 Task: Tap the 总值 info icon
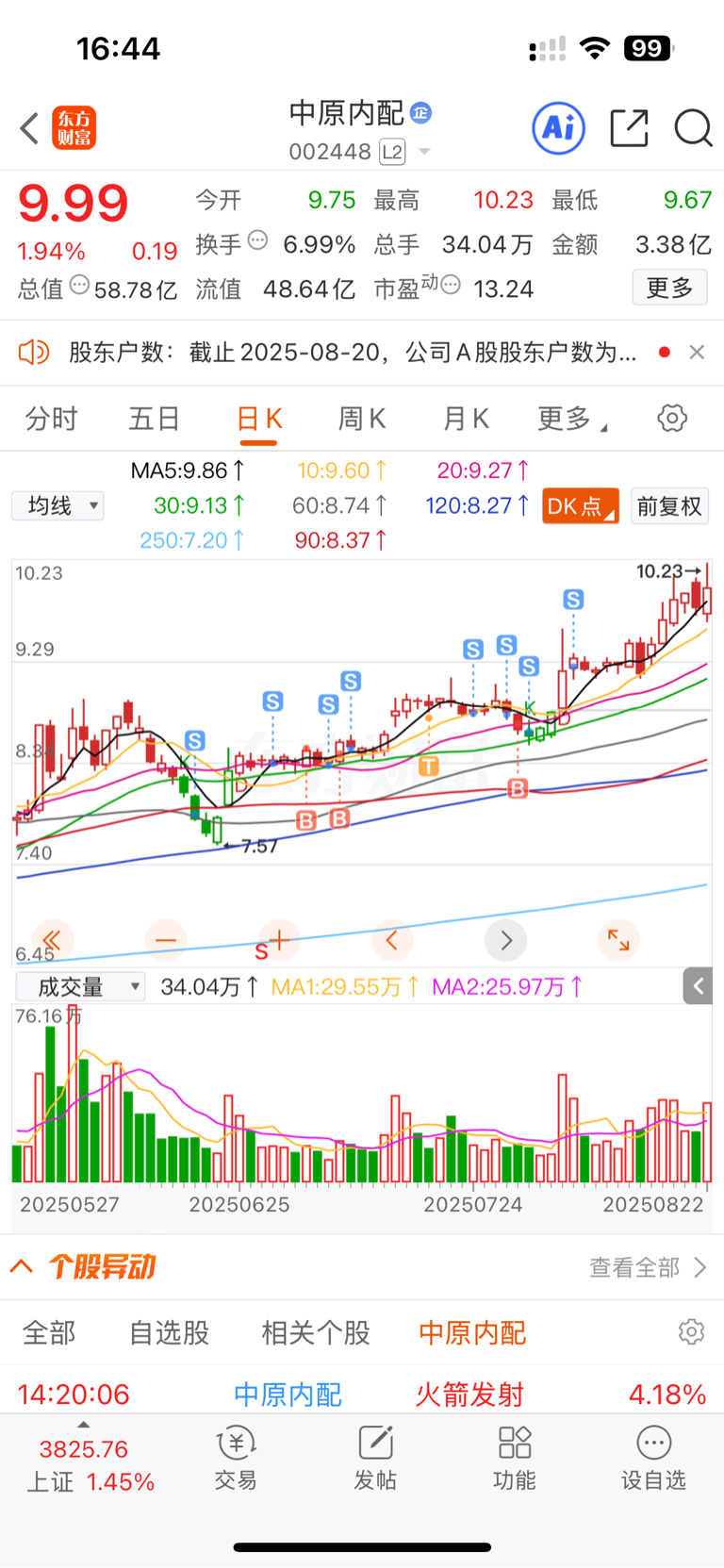(x=80, y=284)
